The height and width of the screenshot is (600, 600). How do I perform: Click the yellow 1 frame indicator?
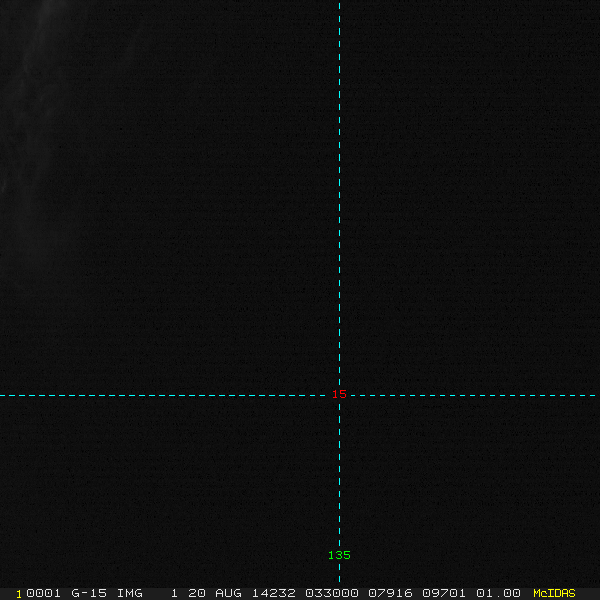19,594
